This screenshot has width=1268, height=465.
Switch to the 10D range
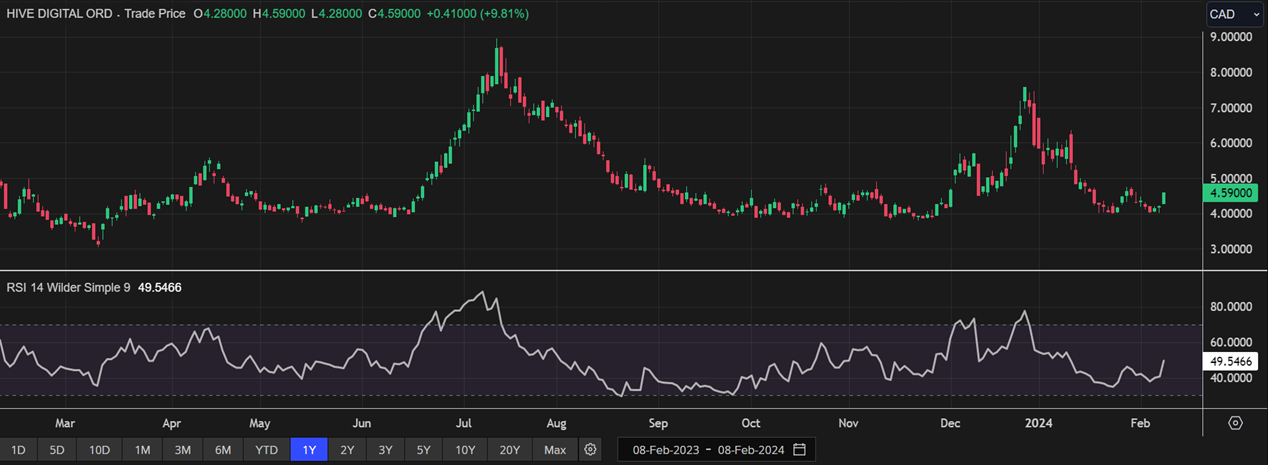[99, 450]
